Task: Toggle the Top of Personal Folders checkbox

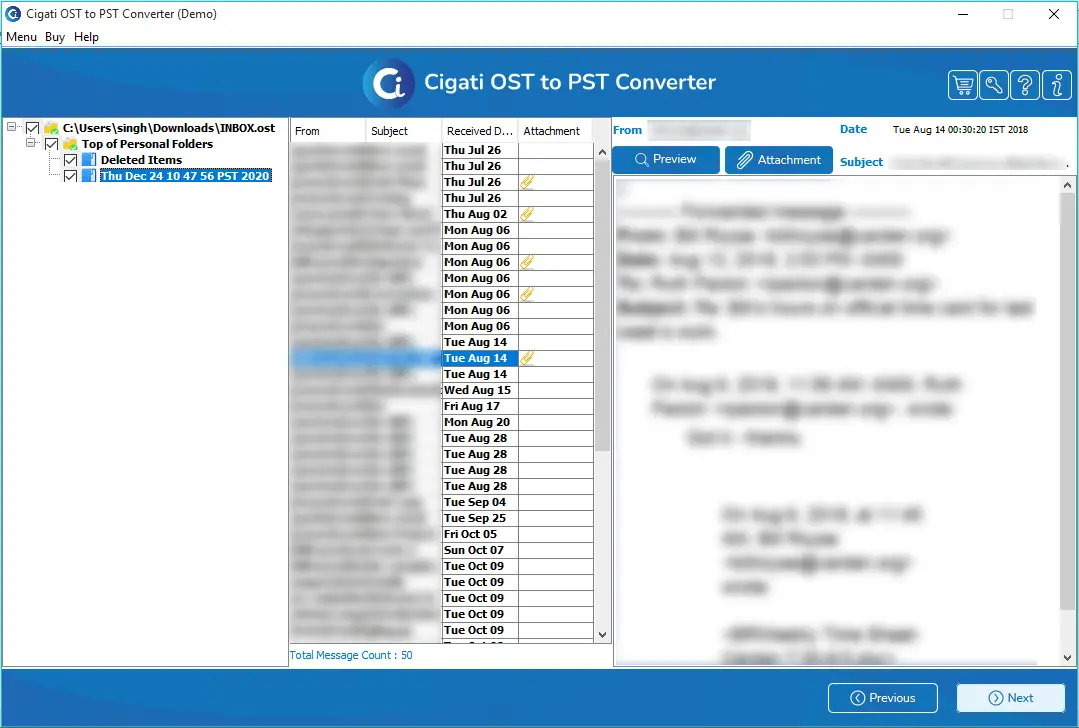Action: tap(52, 144)
